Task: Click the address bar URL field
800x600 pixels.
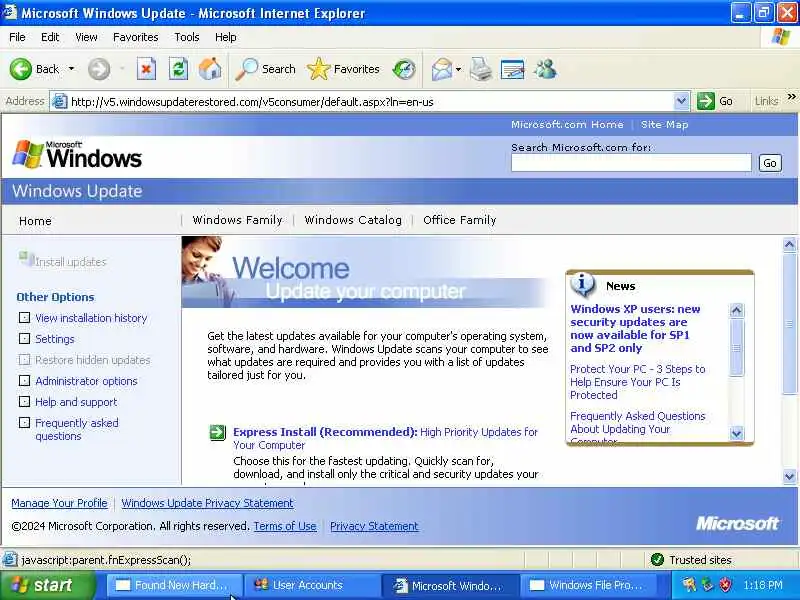Action: click(x=371, y=102)
